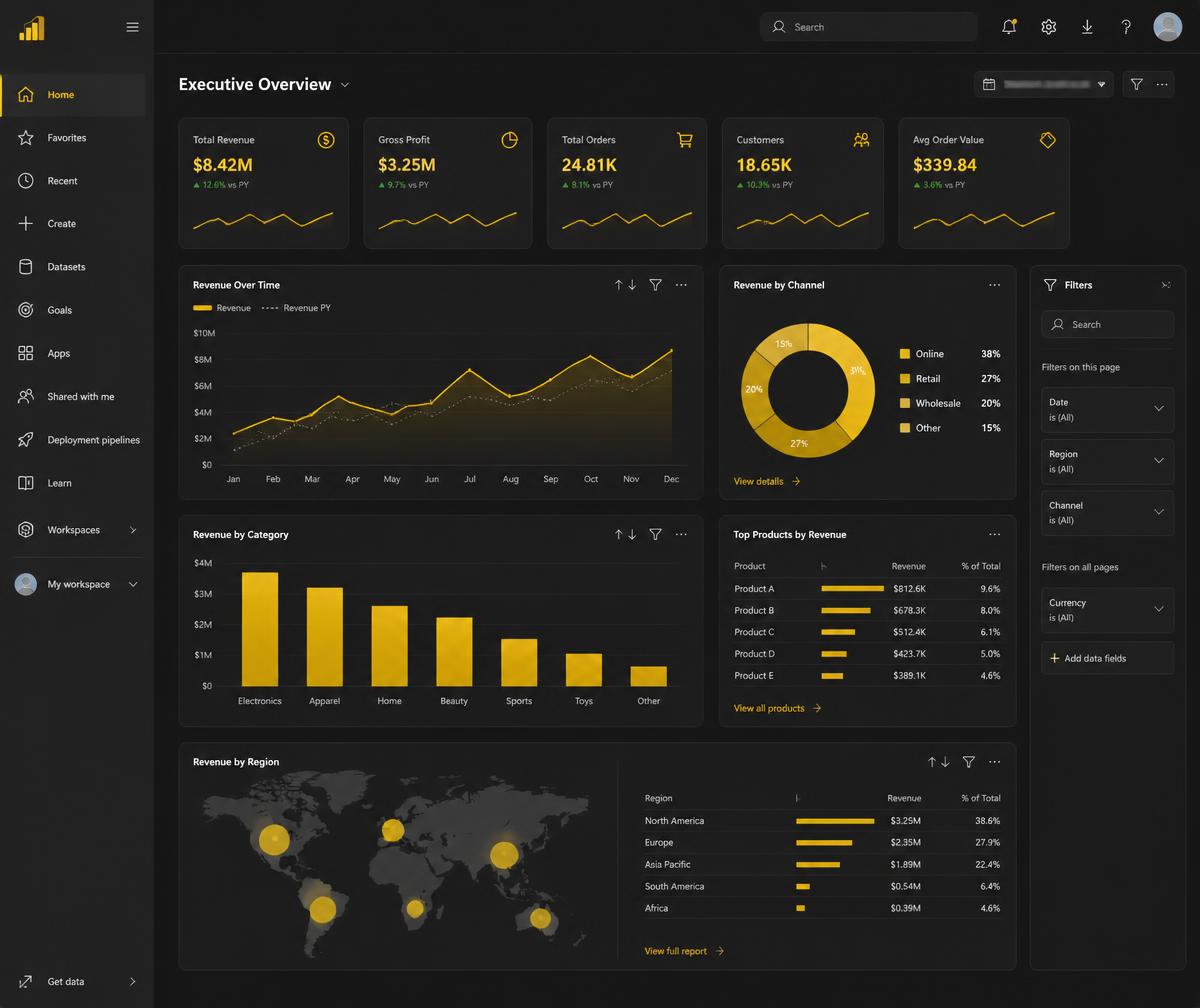
Task: Click the pie icon on the Gross Profit card
Action: pyautogui.click(x=509, y=140)
